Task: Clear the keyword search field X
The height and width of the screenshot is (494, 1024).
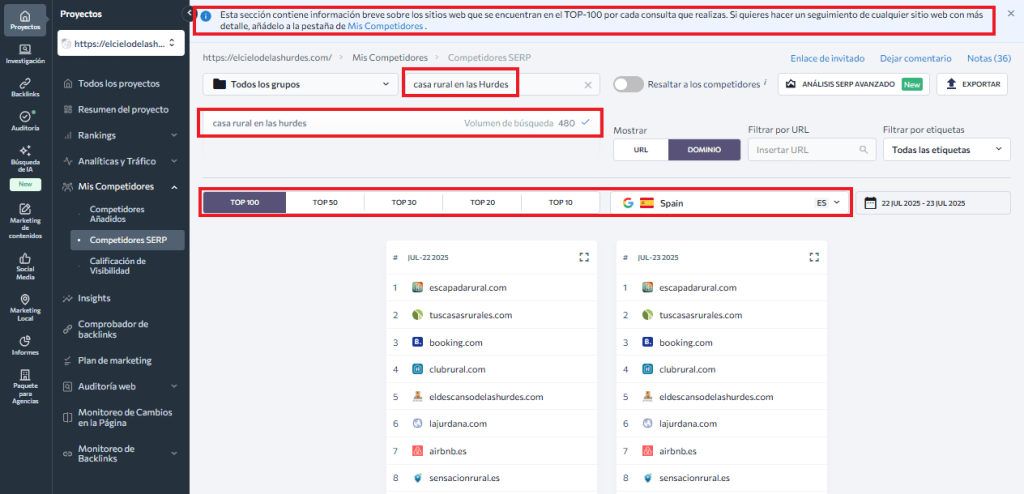Action: click(x=588, y=84)
